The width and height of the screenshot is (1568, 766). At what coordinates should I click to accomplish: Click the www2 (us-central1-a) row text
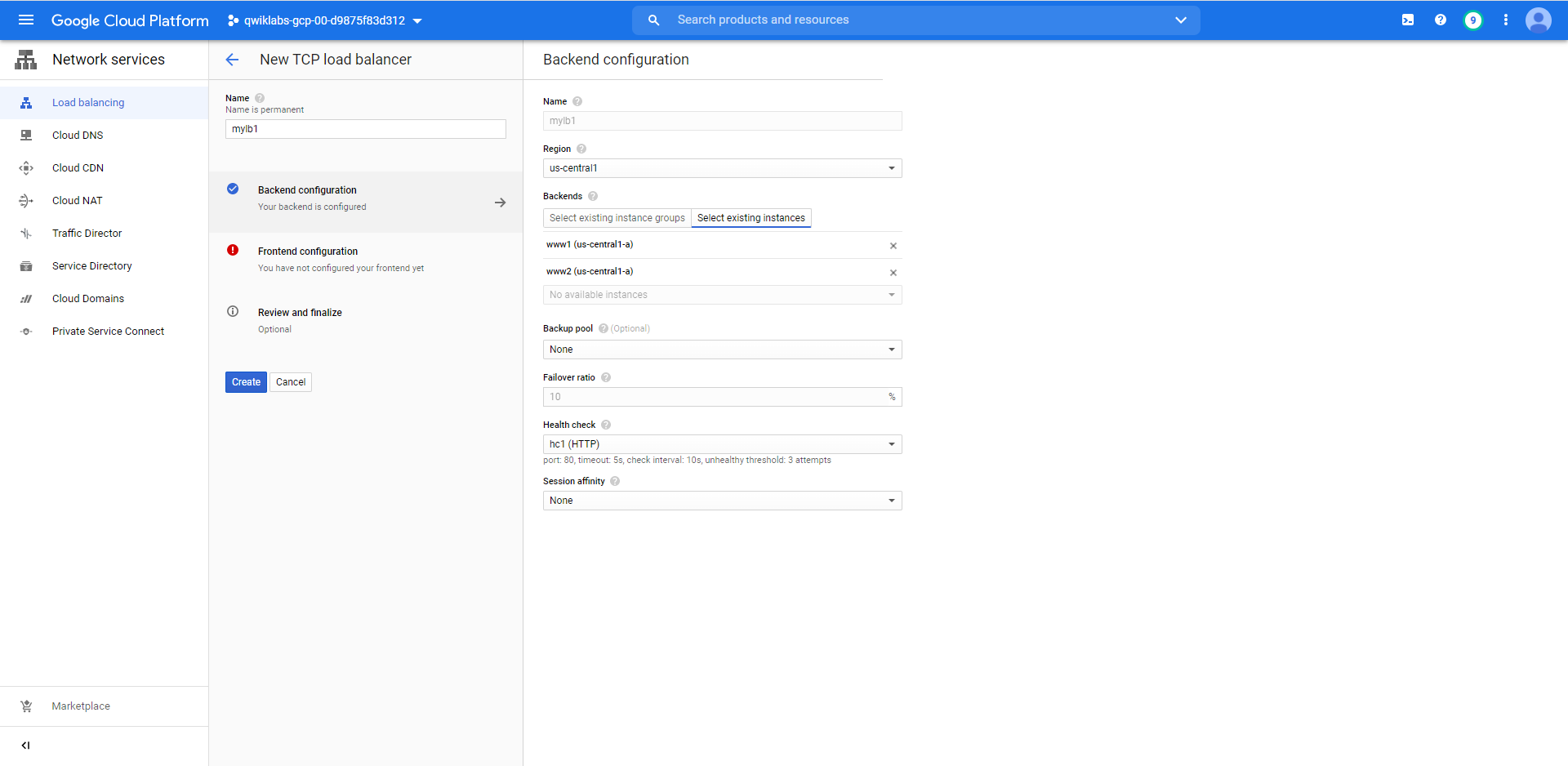click(590, 271)
